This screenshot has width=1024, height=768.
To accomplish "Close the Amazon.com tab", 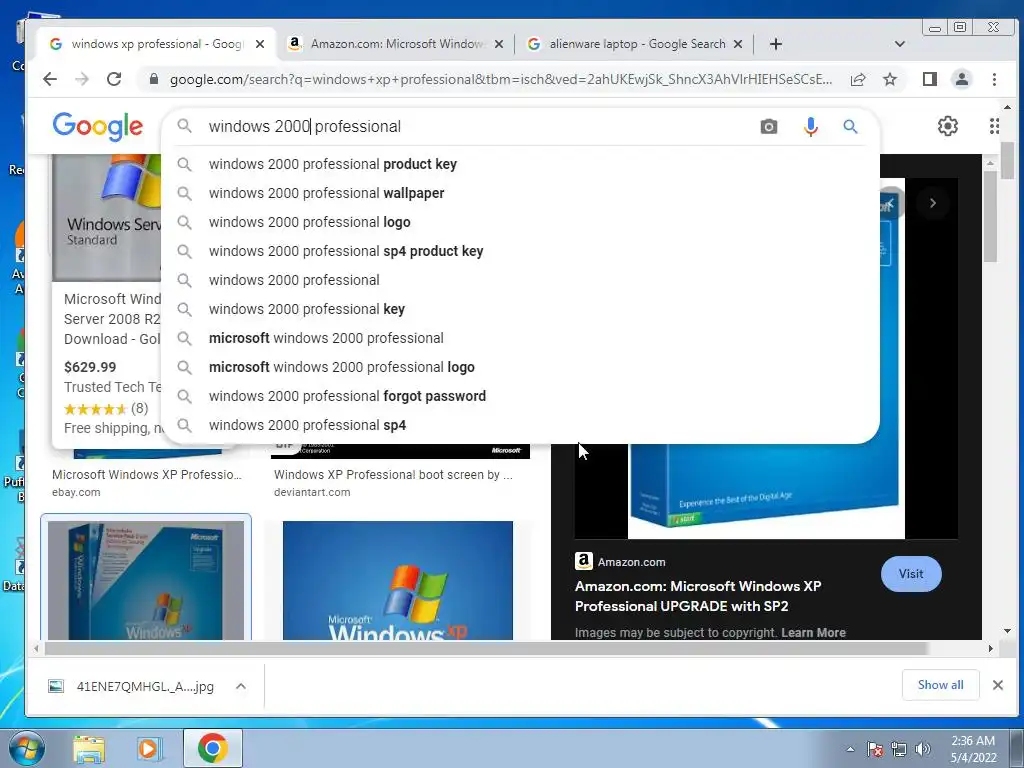I will [x=498, y=44].
